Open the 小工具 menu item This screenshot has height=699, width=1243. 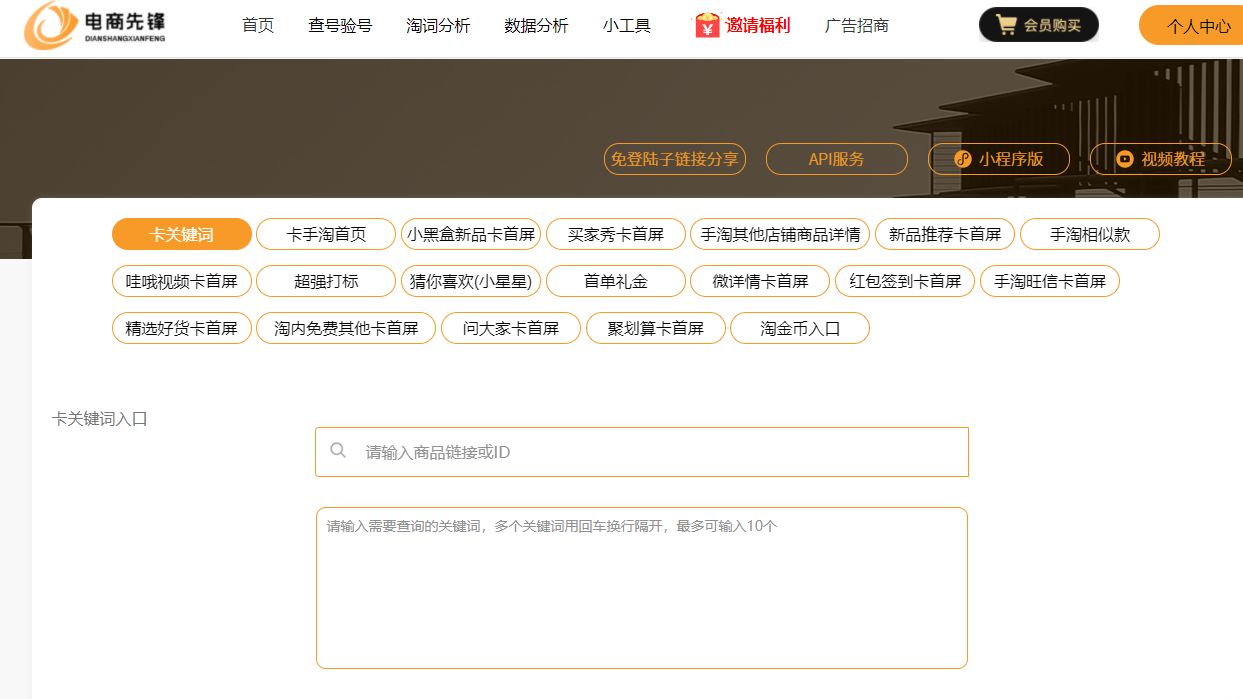click(x=625, y=25)
